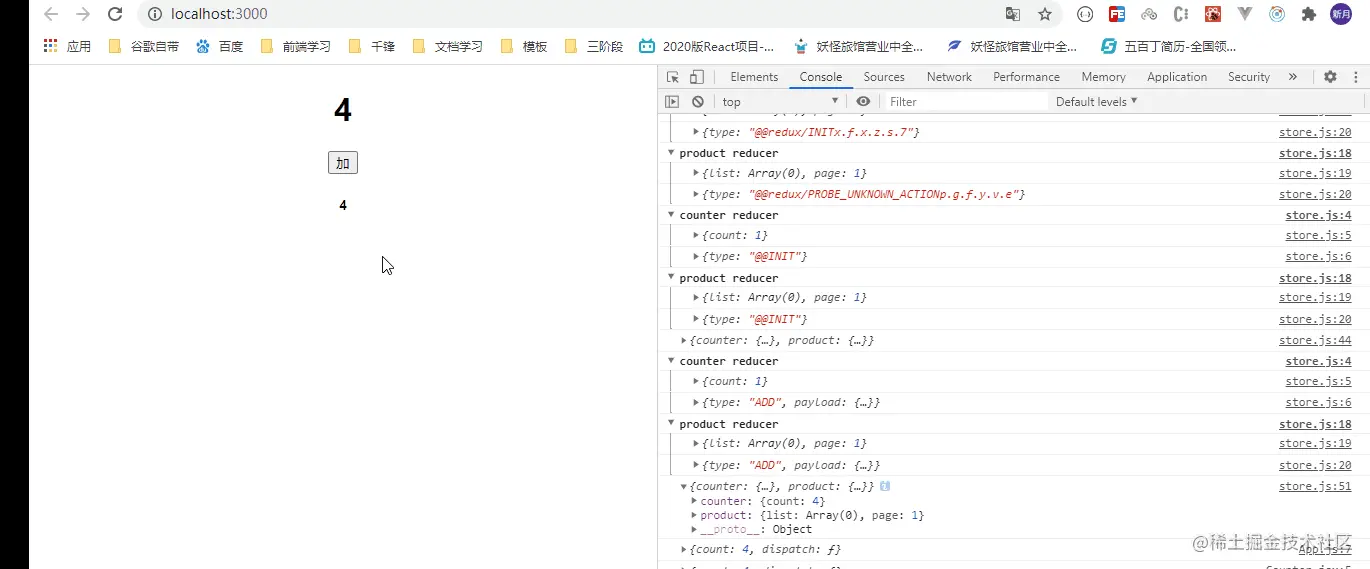Expand the @@redux/INITx.f.x.z.s.7 object

tap(697, 132)
